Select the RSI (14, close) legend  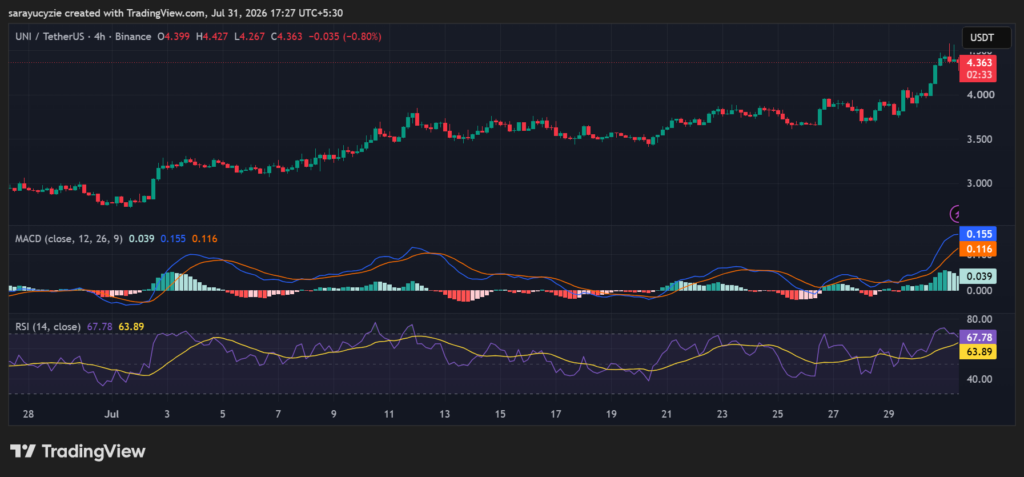click(x=48, y=327)
